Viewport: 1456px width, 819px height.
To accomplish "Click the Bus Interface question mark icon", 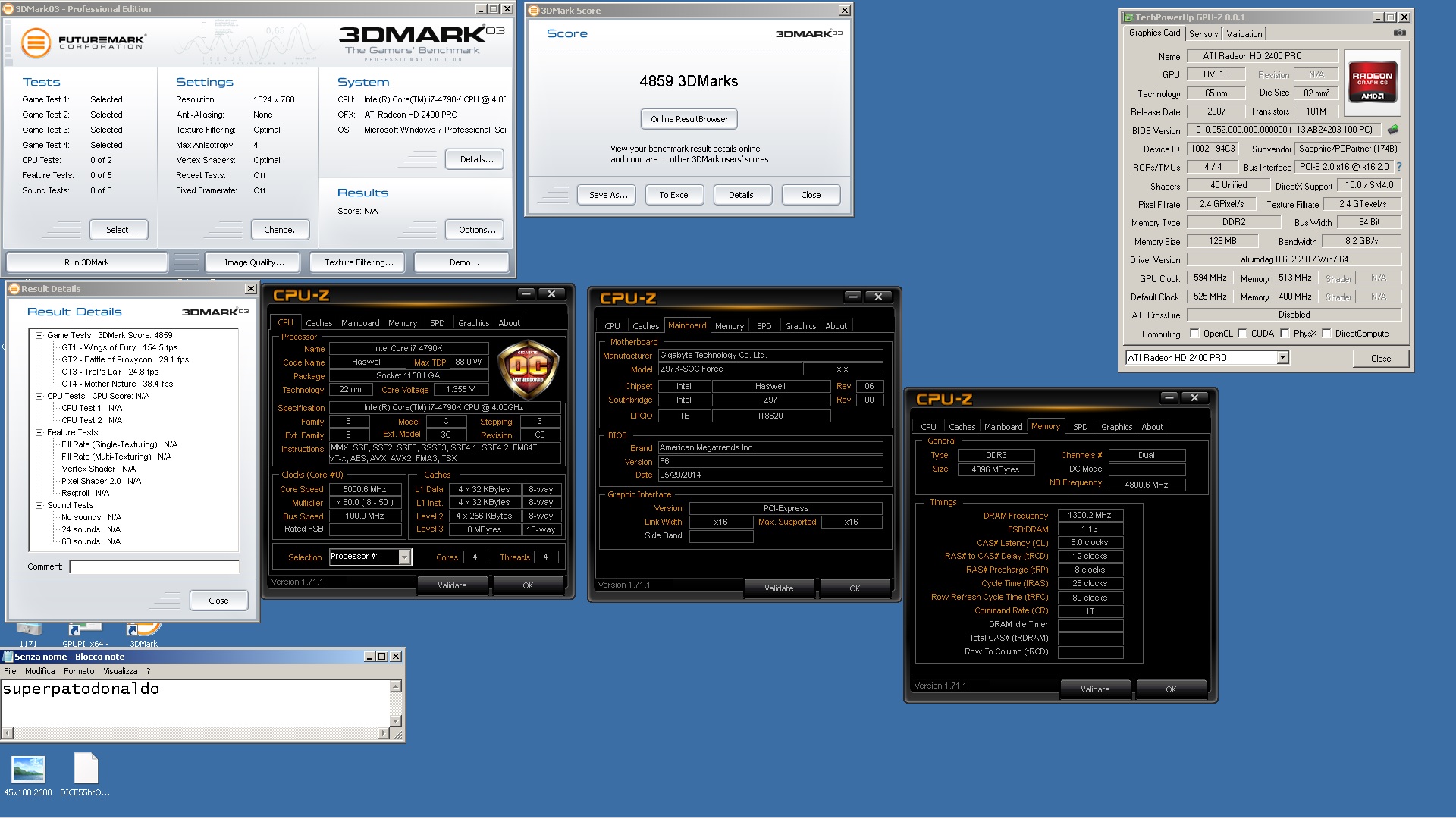I will click(x=1399, y=167).
